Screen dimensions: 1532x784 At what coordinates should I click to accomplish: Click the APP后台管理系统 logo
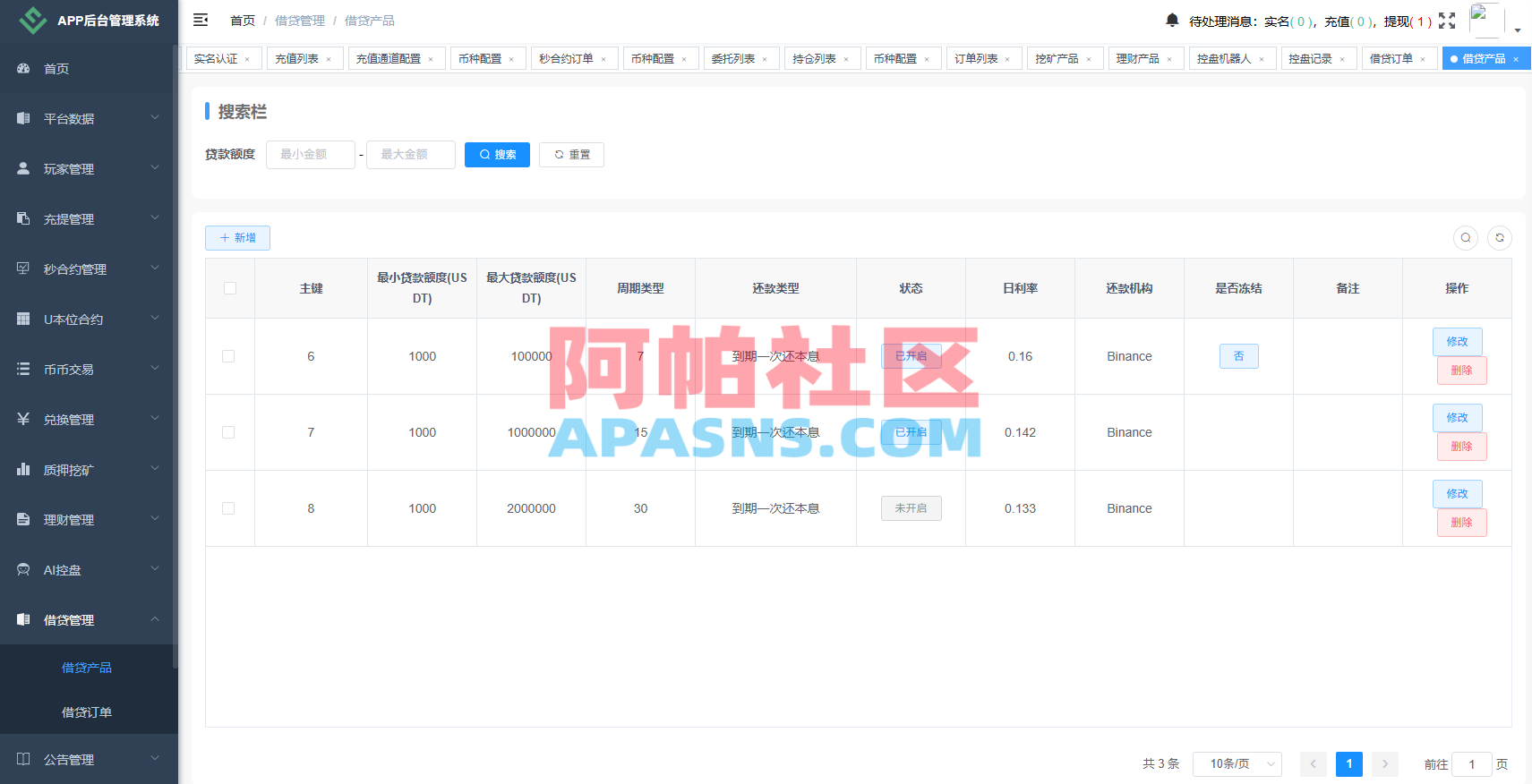point(89,21)
